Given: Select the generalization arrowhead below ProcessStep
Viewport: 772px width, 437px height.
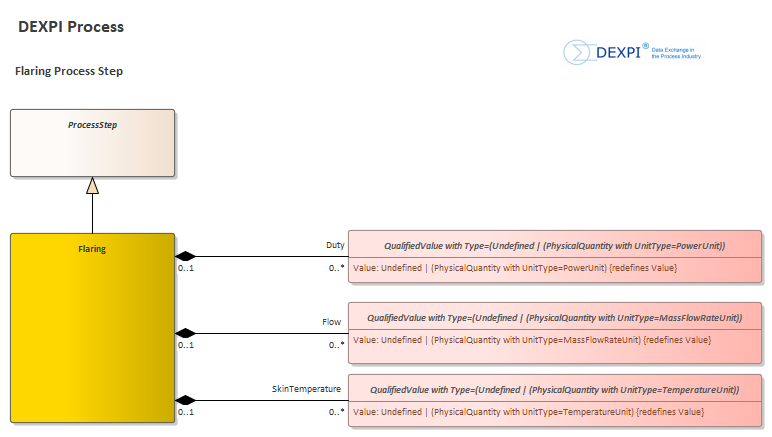Looking at the screenshot, I should click(x=92, y=185).
